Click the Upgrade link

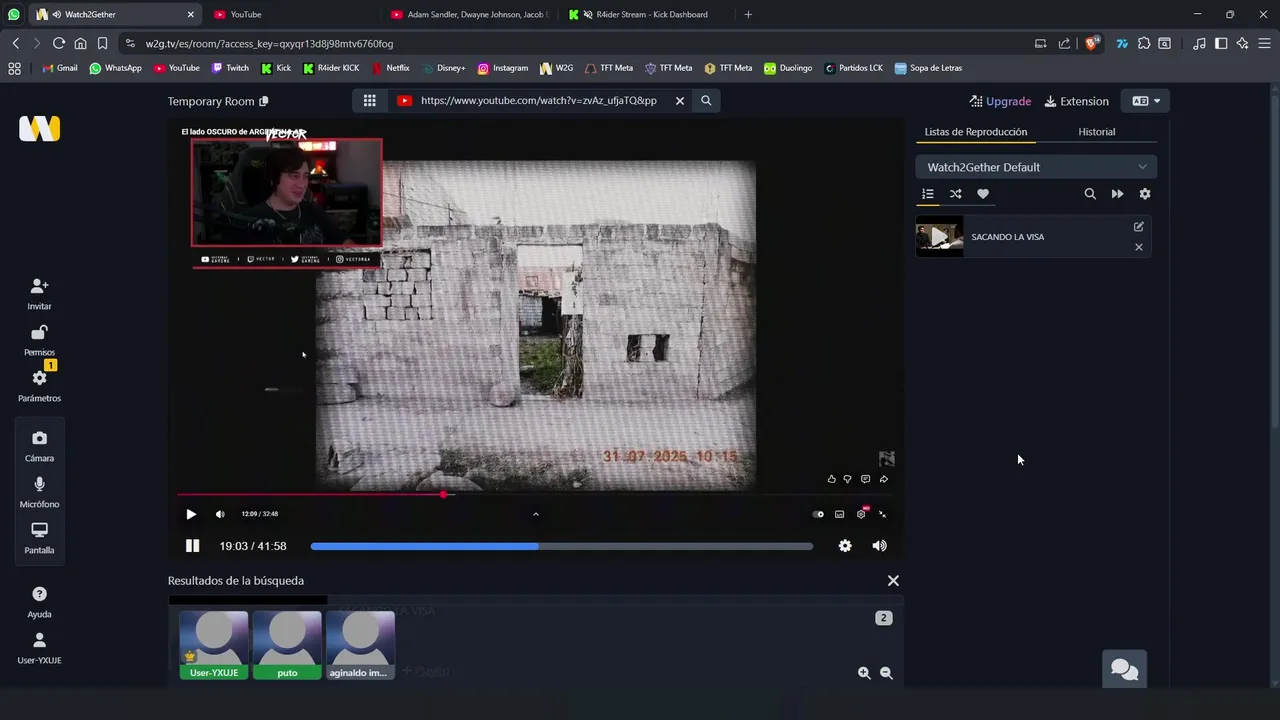[x=1000, y=101]
